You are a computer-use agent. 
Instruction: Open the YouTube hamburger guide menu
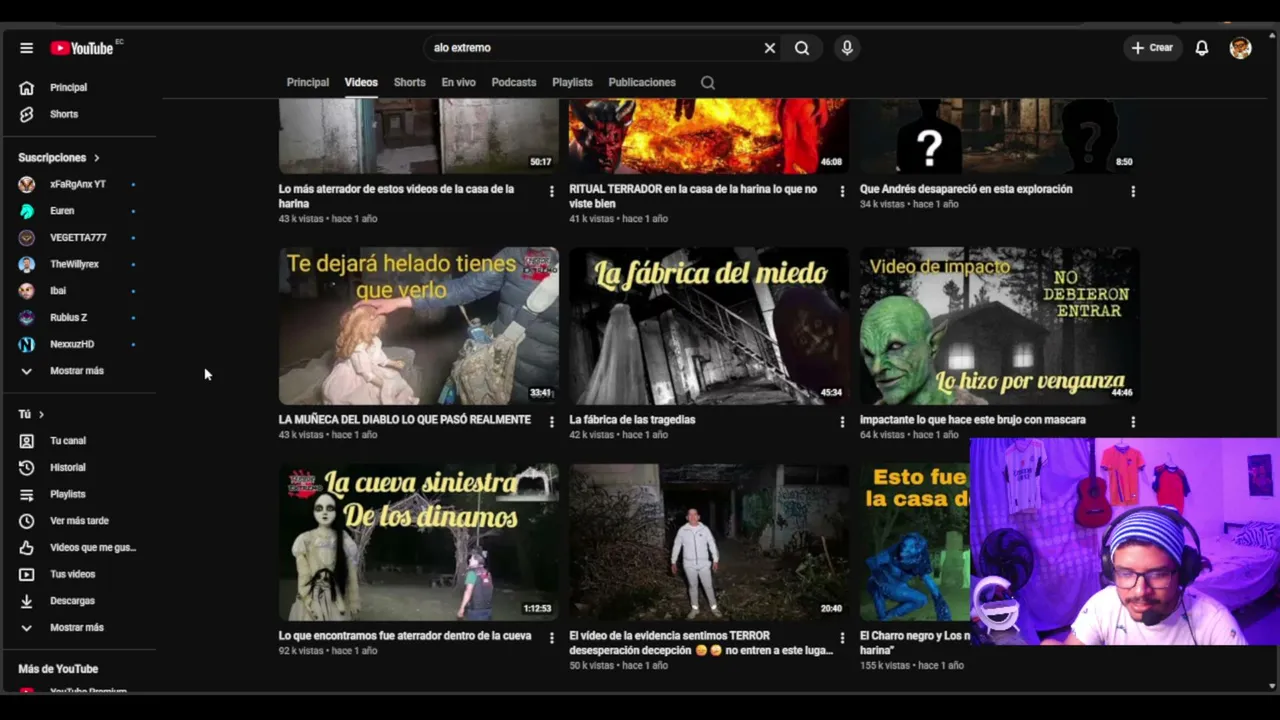27,48
